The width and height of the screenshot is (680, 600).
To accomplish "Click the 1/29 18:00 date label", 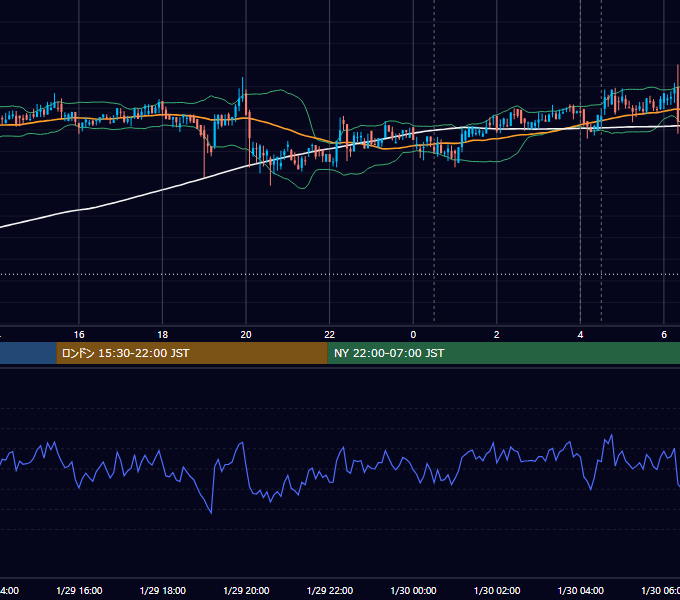I will [163, 591].
